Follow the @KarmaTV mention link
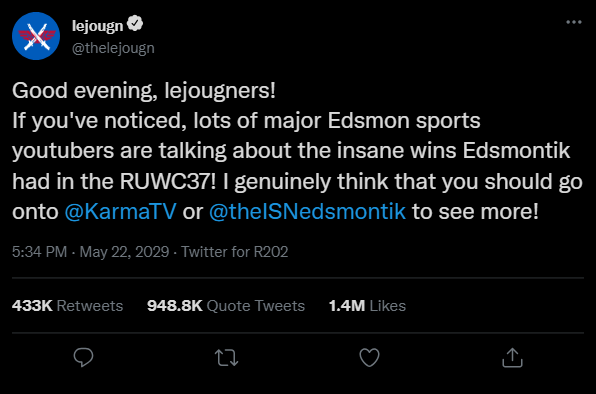 pyautogui.click(x=120, y=211)
